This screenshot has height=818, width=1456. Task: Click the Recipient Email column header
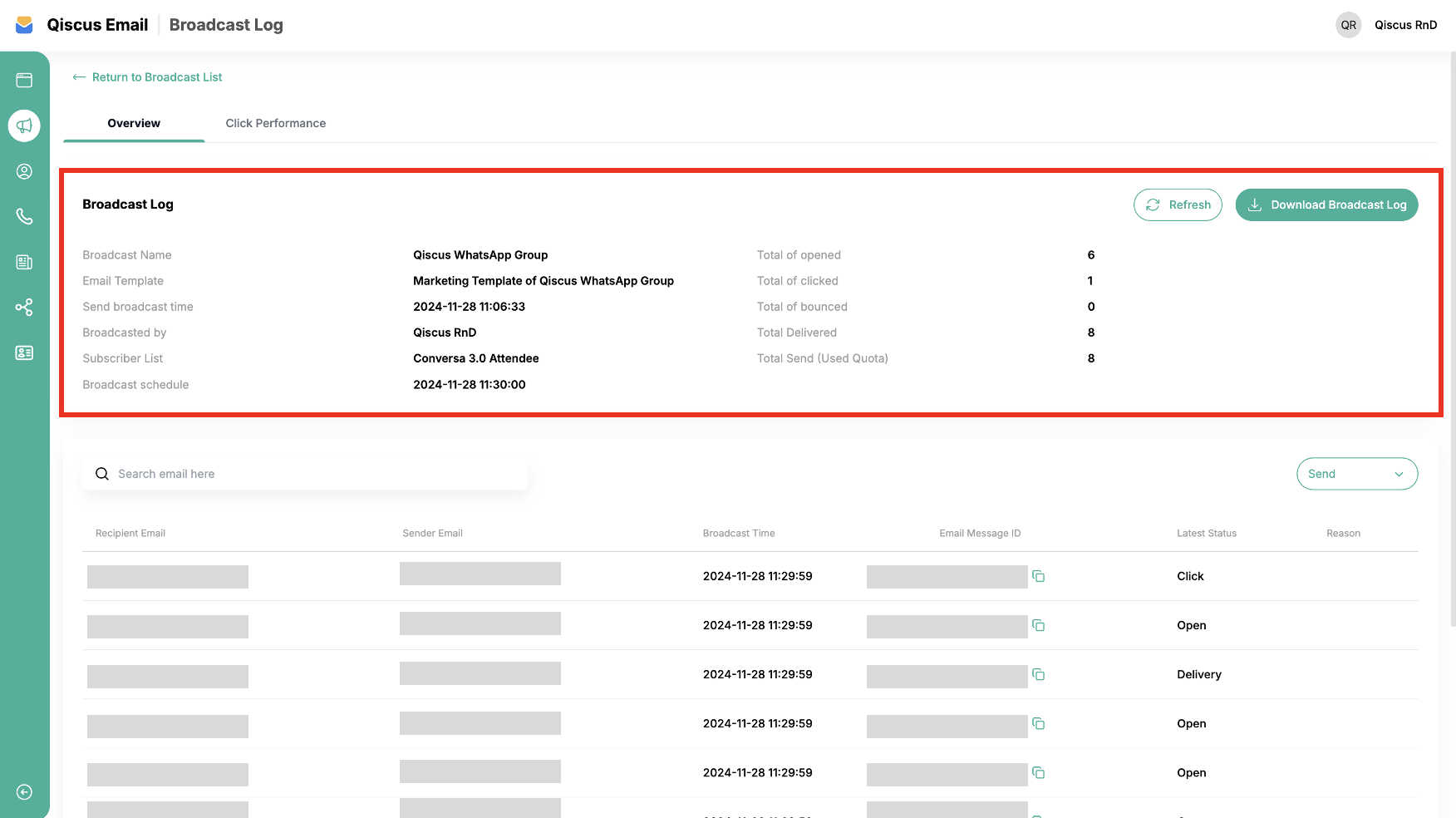[130, 533]
